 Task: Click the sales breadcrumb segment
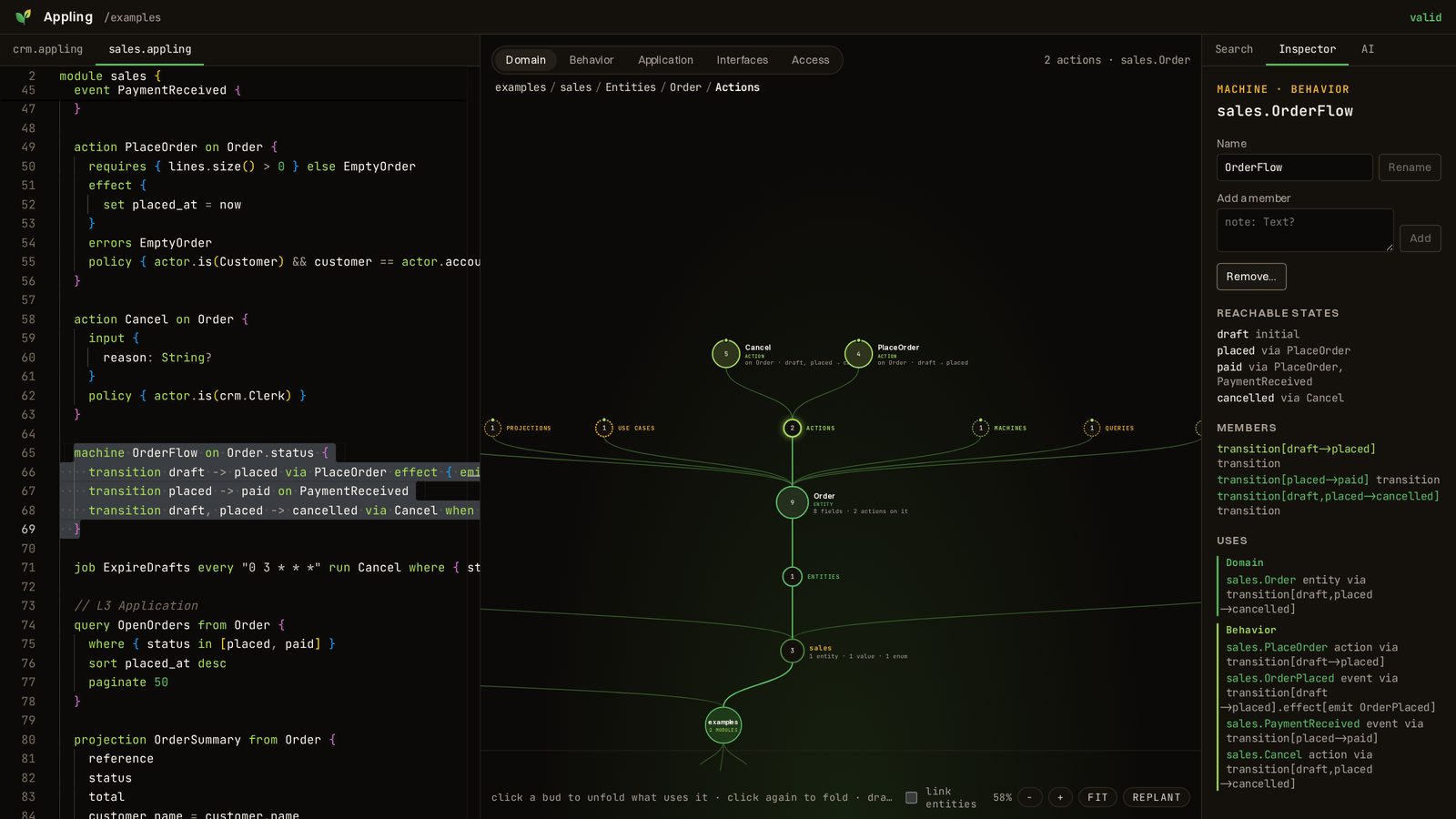(x=575, y=87)
